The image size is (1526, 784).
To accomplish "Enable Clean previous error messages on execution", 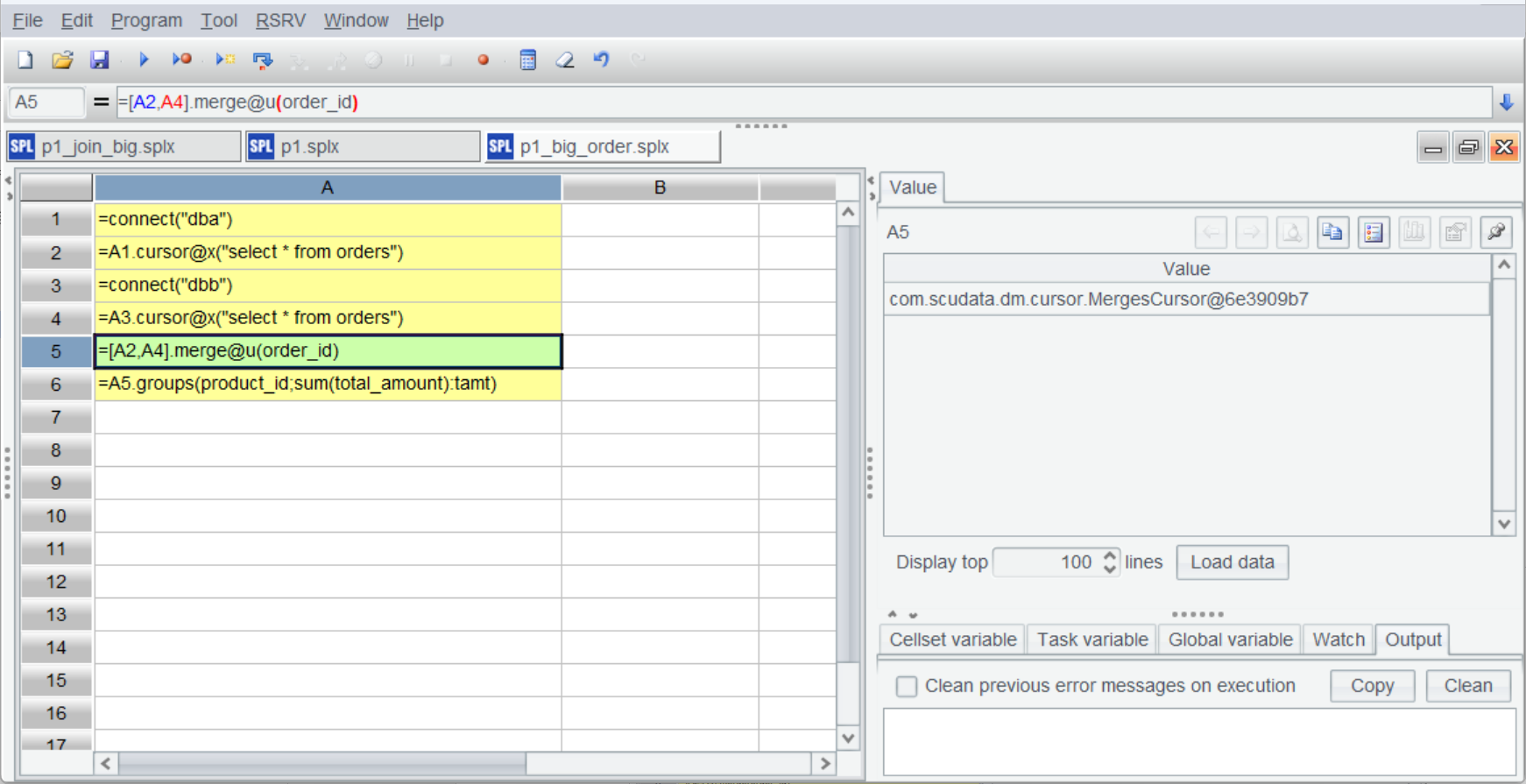I will (907, 686).
